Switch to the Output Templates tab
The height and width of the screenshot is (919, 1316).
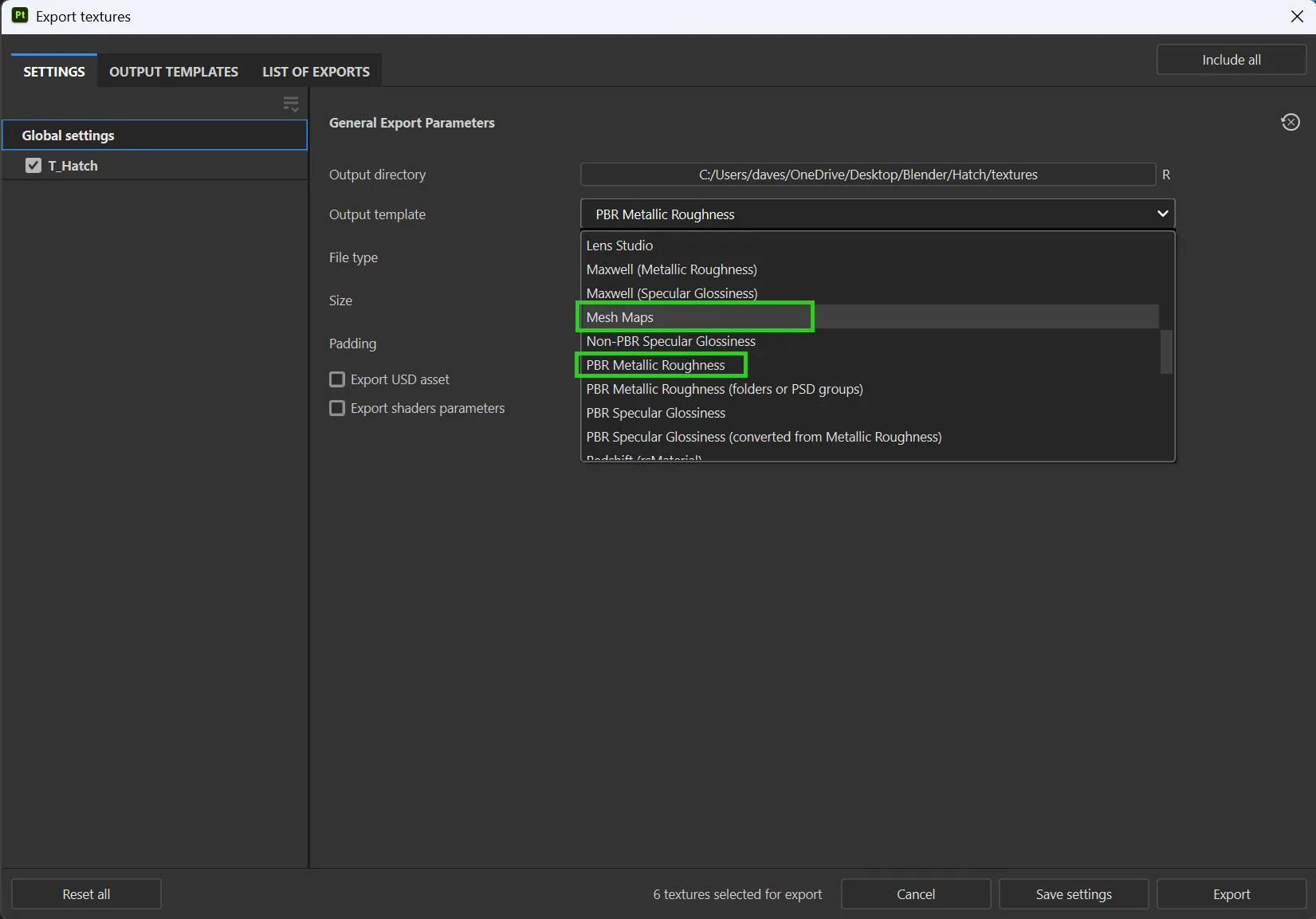174,72
